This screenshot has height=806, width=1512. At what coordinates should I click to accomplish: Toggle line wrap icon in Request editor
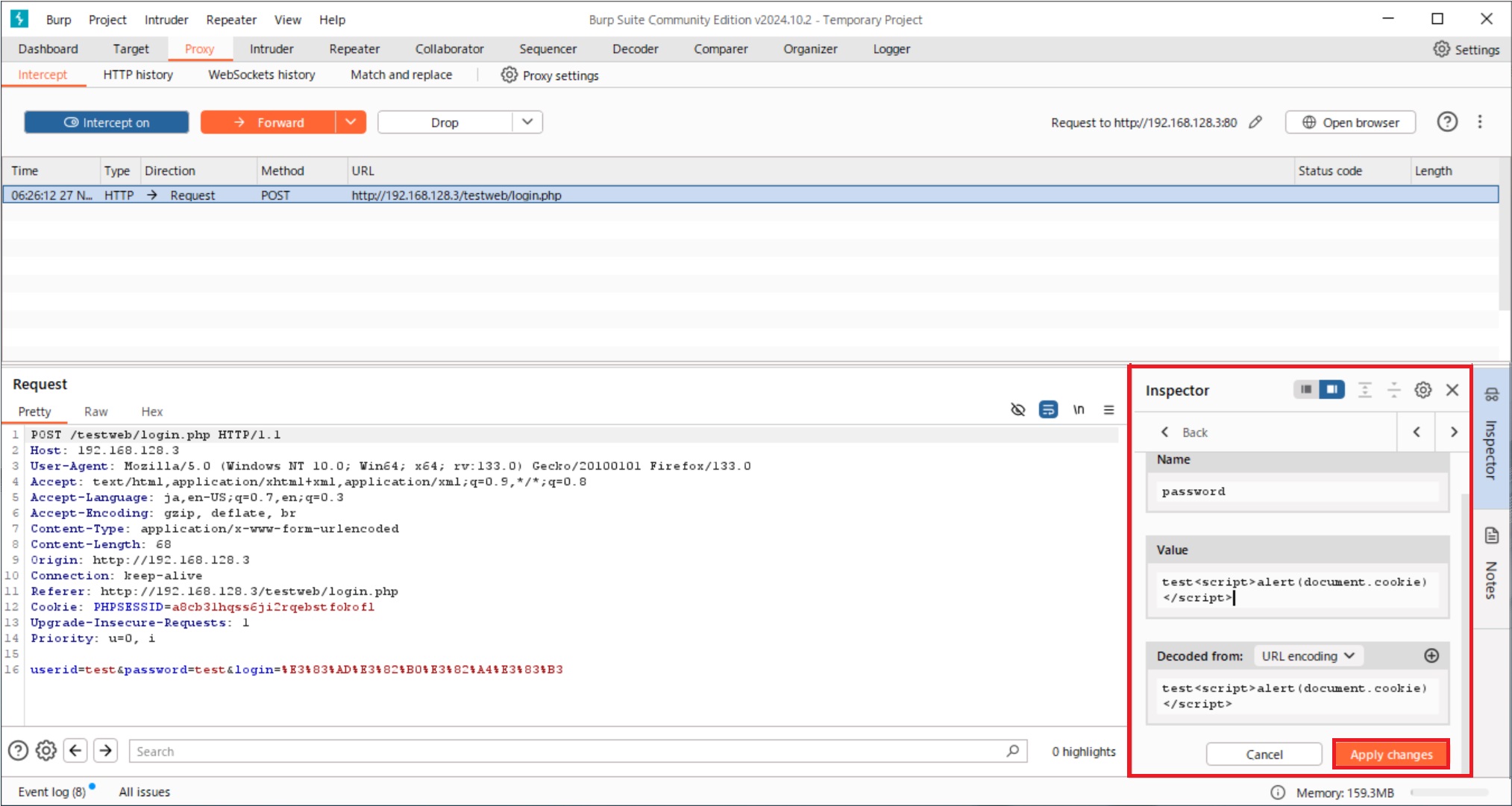pyautogui.click(x=1048, y=409)
